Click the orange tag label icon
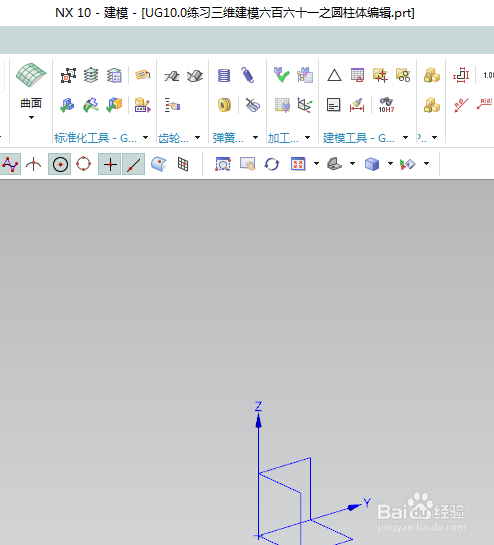Image resolution: width=494 pixels, height=545 pixels. pos(143,75)
